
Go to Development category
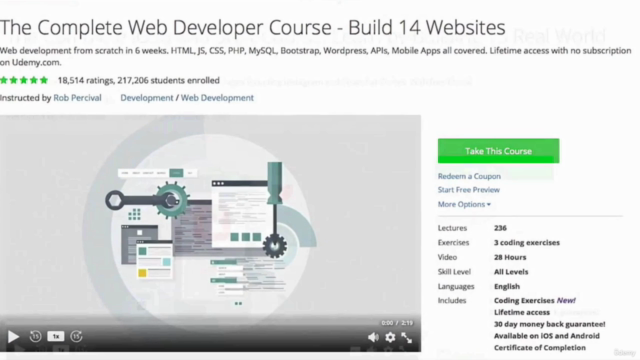pyautogui.click(x=147, y=98)
